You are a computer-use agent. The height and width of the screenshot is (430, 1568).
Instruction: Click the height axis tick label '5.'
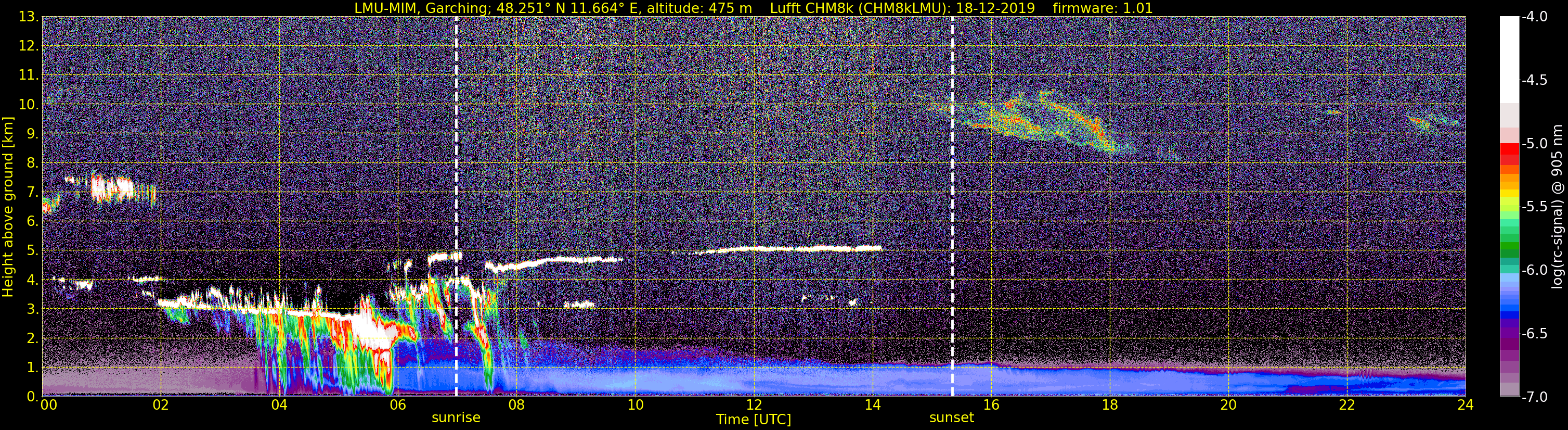coord(33,251)
